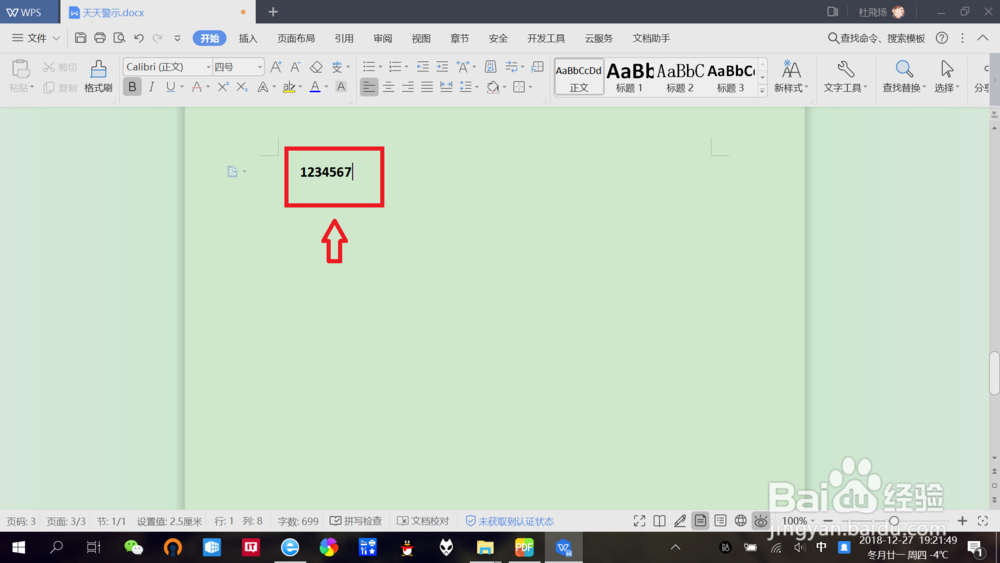The image size is (1000, 563).
Task: Set right text alignment
Action: (408, 87)
